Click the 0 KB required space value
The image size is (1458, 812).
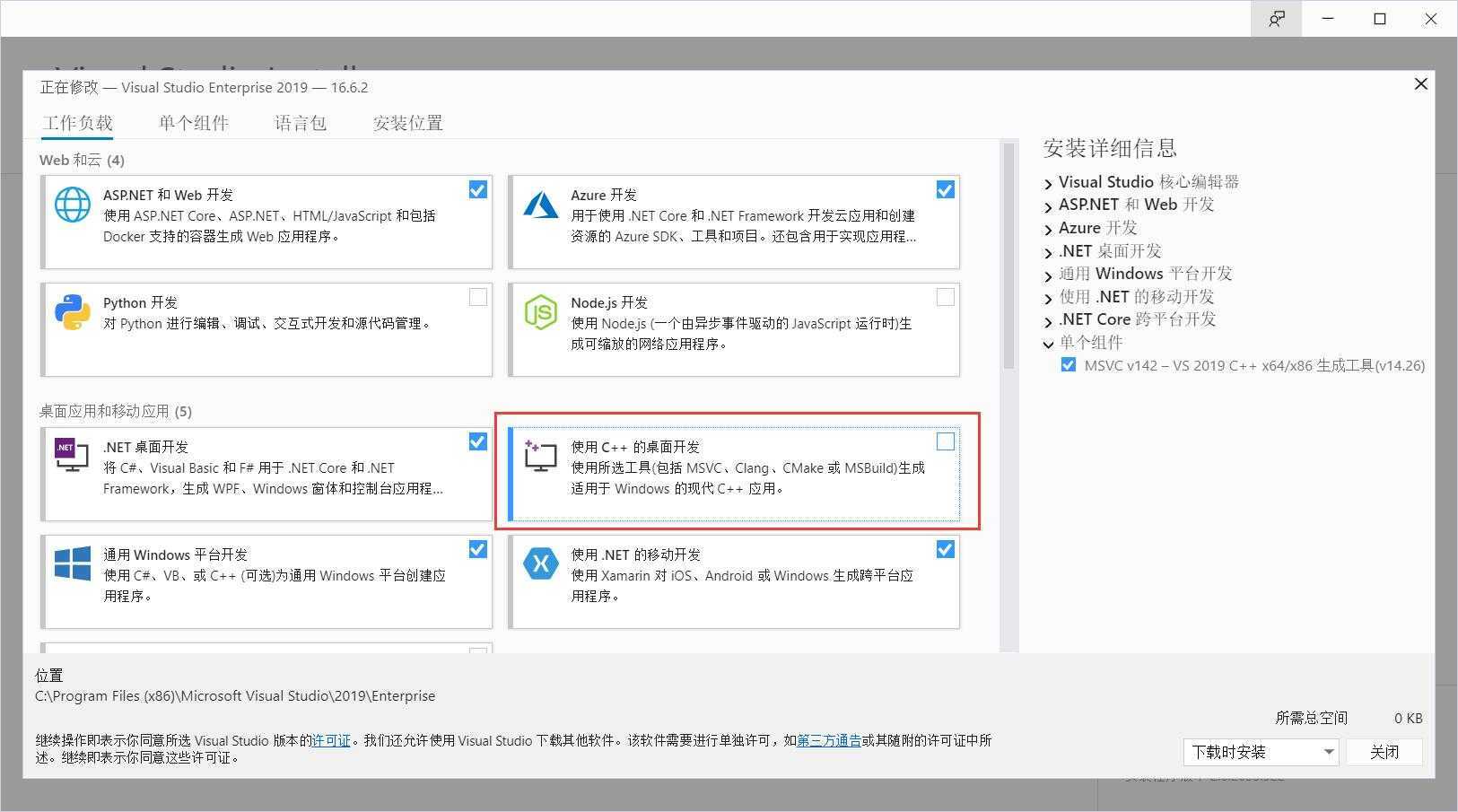coord(1408,718)
